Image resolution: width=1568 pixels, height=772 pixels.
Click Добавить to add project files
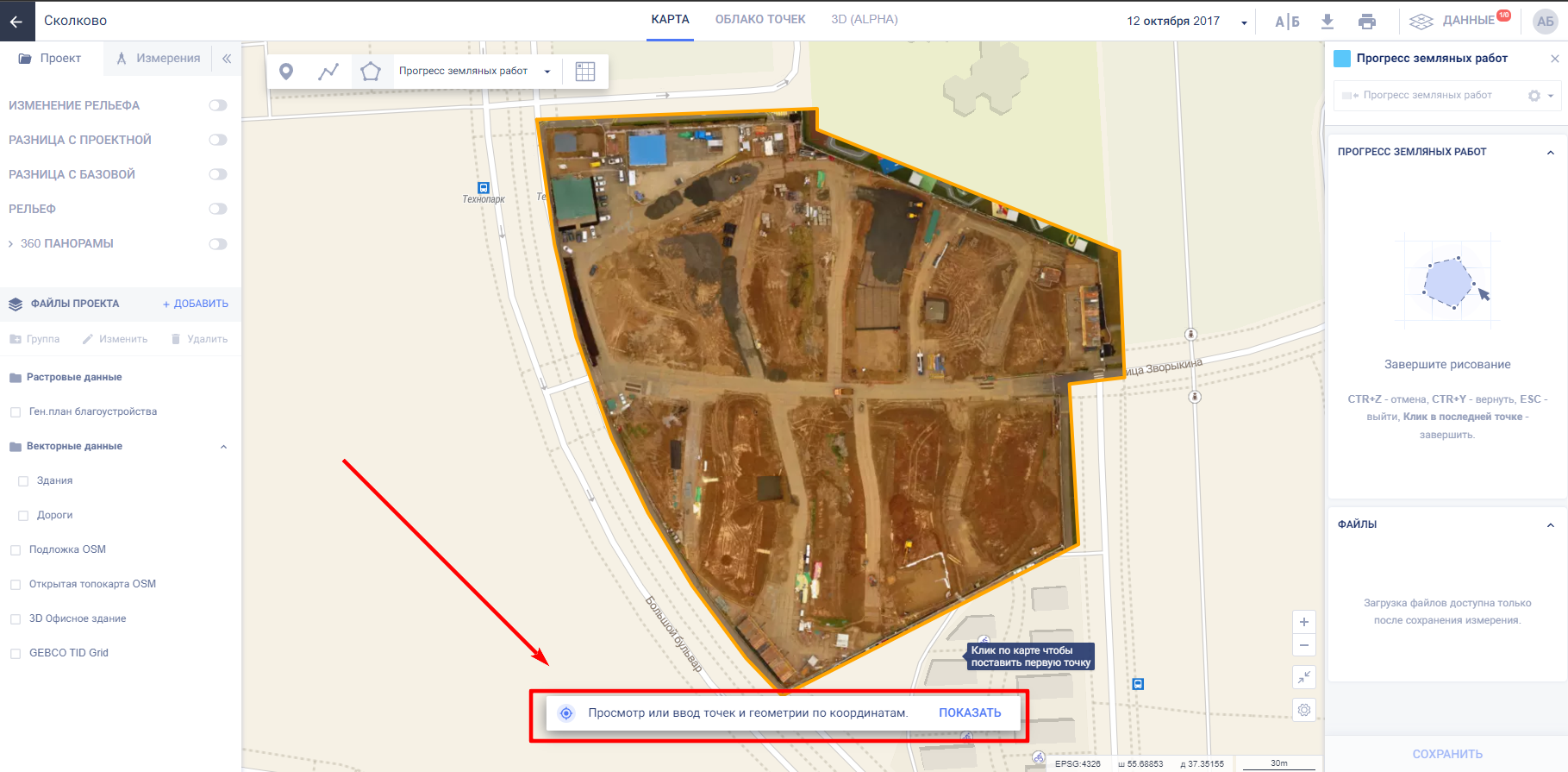pos(196,304)
